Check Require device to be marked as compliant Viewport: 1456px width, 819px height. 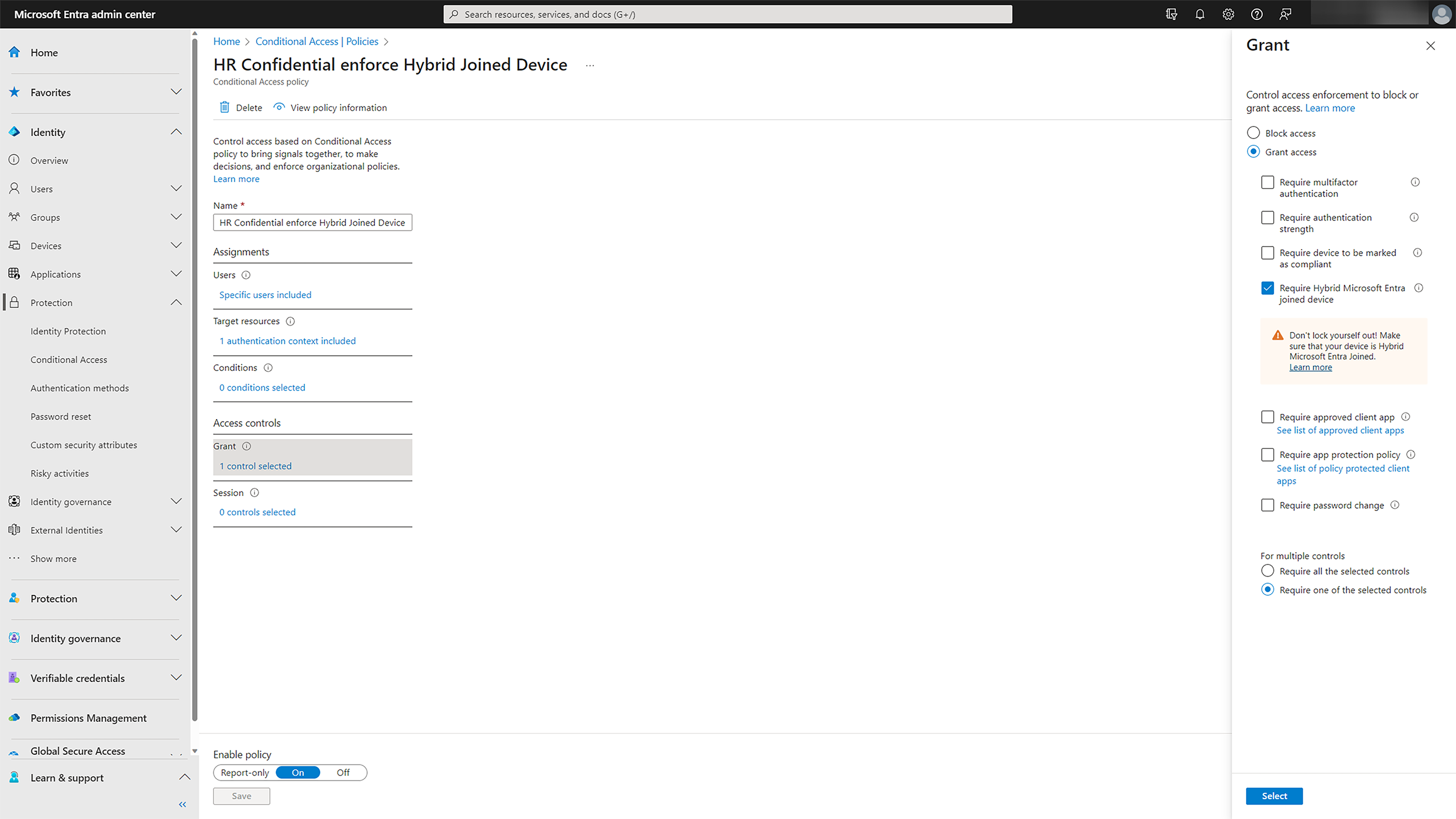pyautogui.click(x=1267, y=253)
